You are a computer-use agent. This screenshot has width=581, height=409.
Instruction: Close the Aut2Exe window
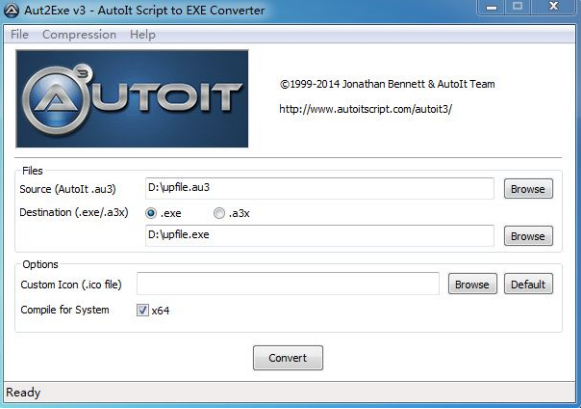(554, 7)
